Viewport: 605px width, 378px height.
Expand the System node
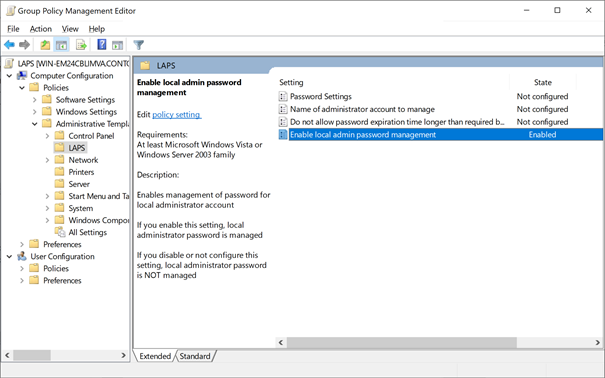pyautogui.click(x=47, y=208)
